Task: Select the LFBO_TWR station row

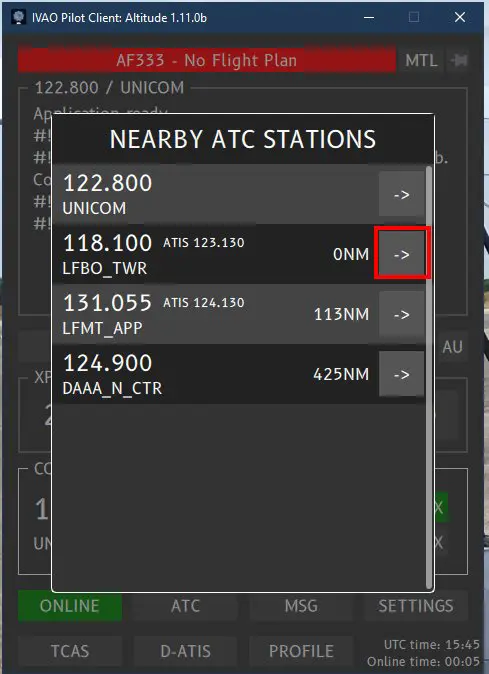Action: click(239, 254)
